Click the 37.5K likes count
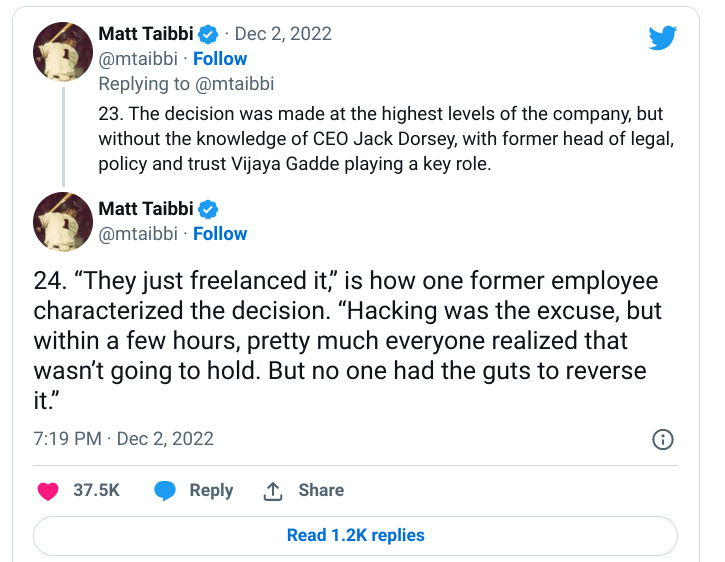 pos(96,490)
